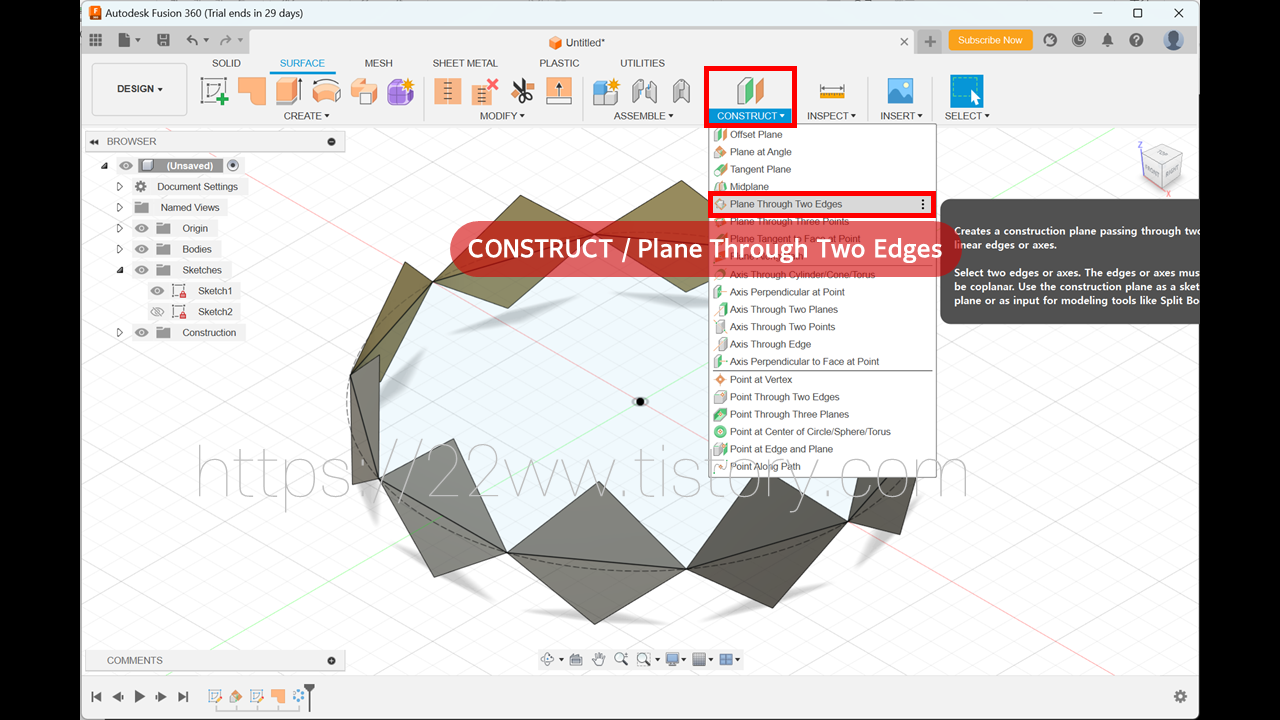Select the surface Revolve tool icon
This screenshot has height=720, width=1280.
click(326, 91)
